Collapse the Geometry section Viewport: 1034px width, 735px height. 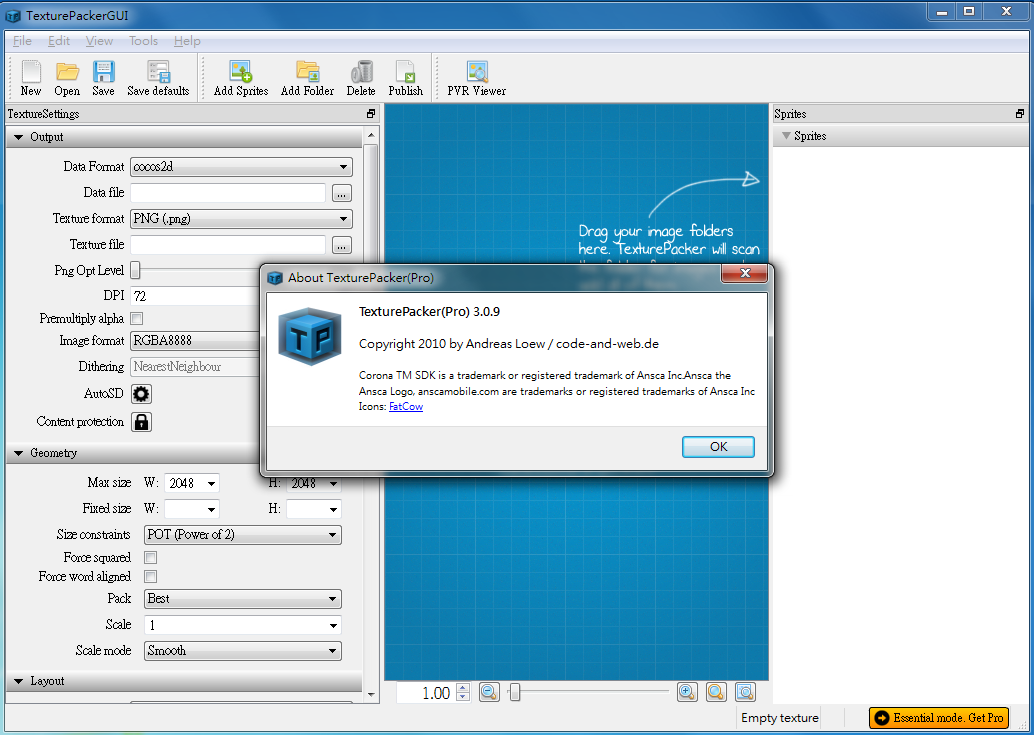pyautogui.click(x=18, y=453)
